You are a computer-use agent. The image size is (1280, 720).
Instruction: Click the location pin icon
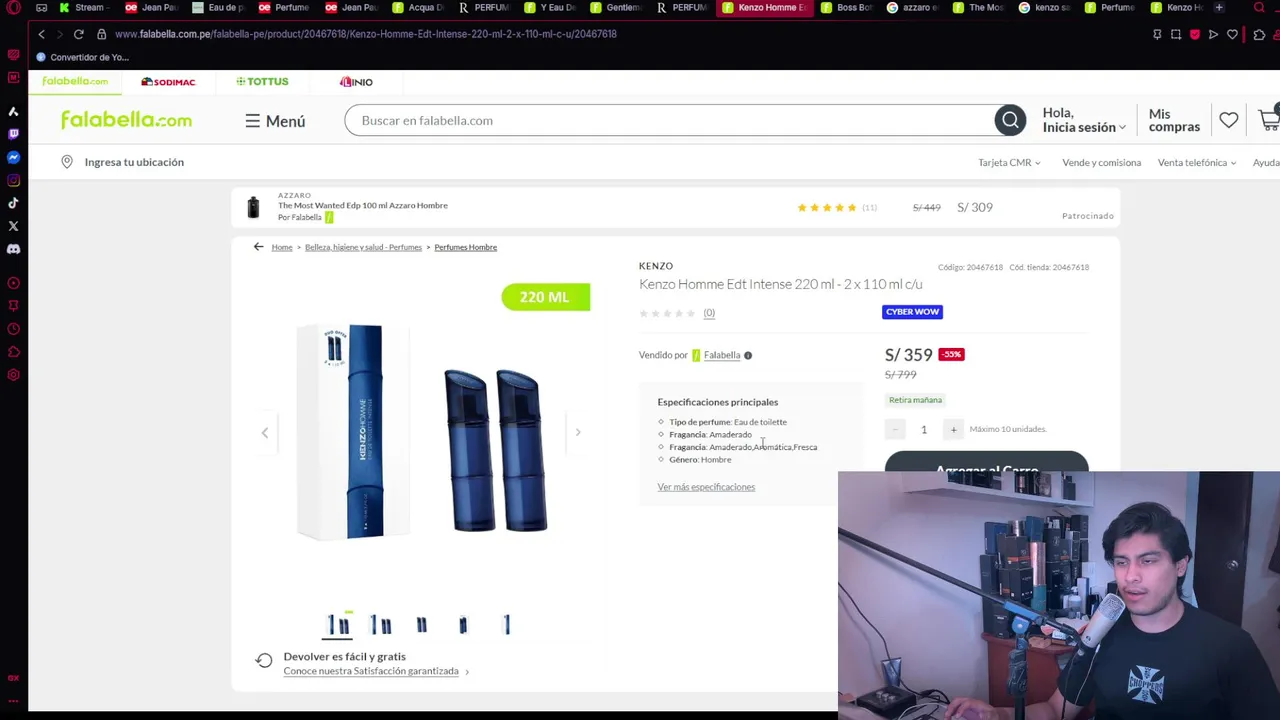[67, 162]
